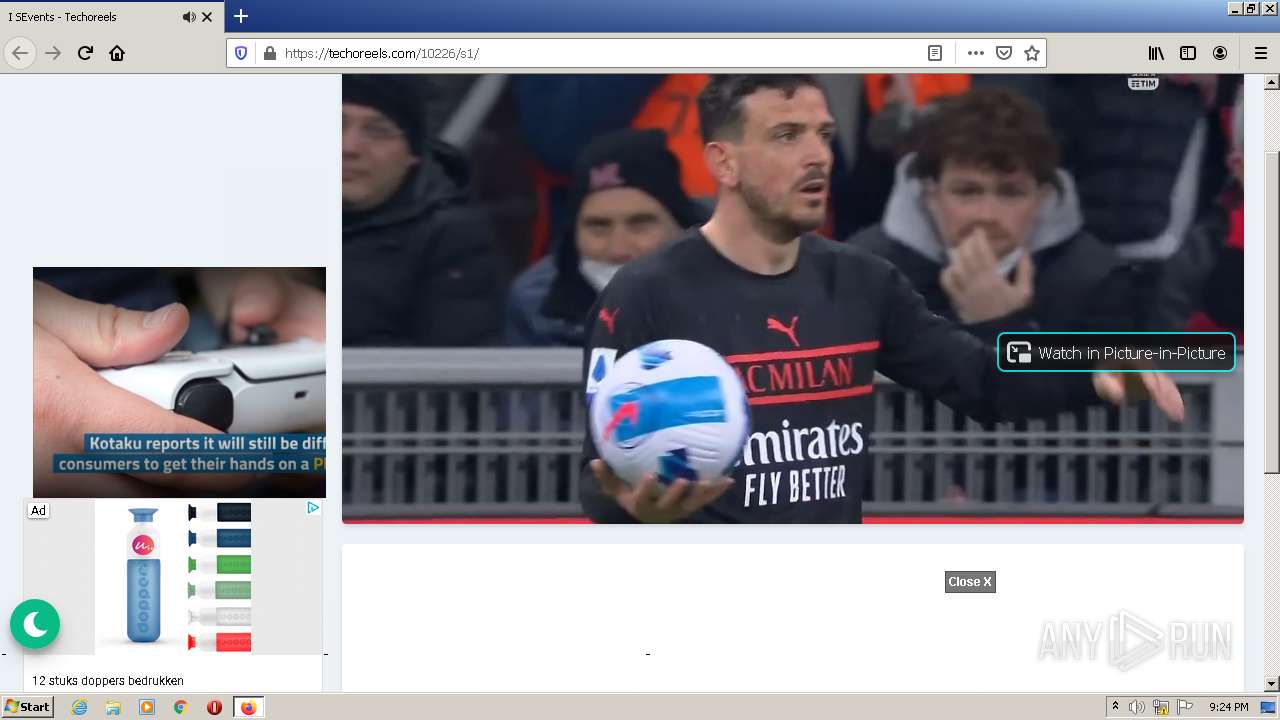Open page actions three-dot menu
1280x720 pixels.
(976, 53)
